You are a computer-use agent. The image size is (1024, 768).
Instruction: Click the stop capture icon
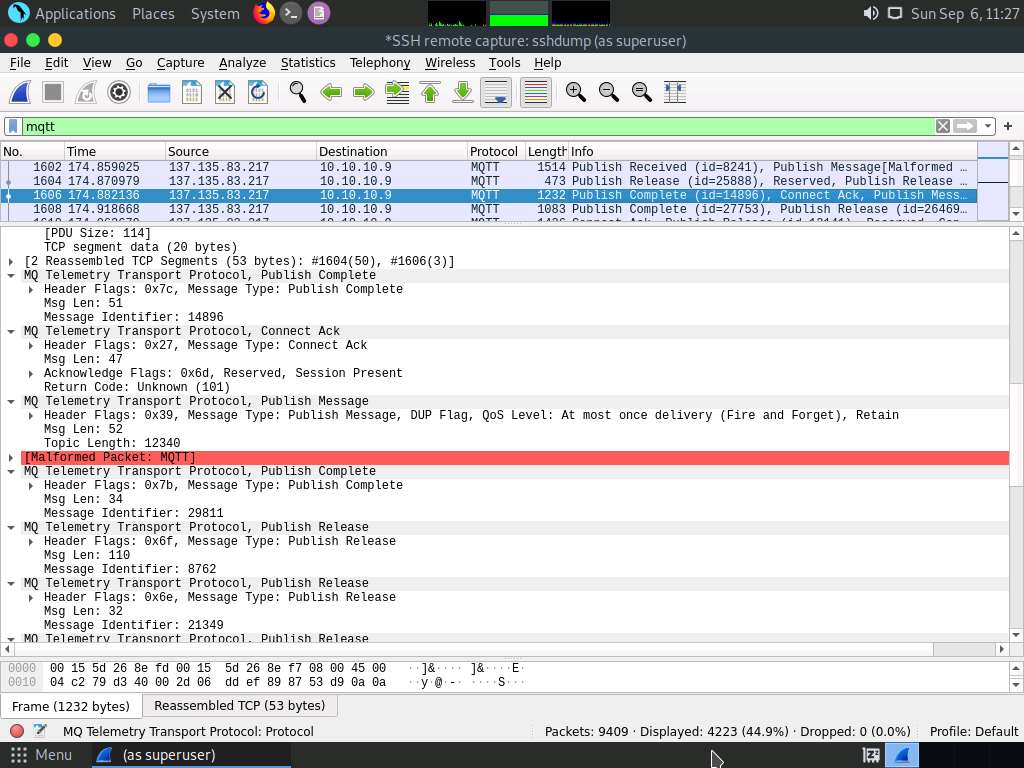(52, 92)
